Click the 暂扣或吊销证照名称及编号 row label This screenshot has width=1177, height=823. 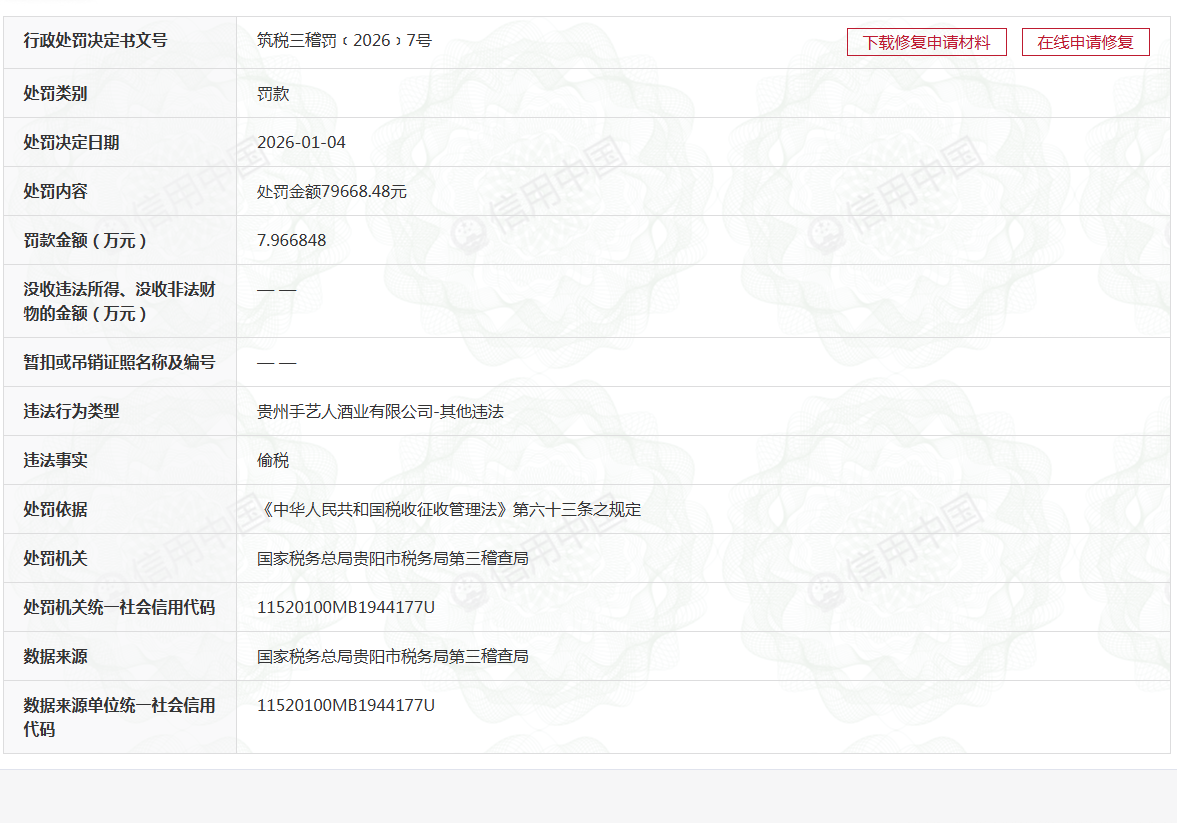(x=119, y=362)
